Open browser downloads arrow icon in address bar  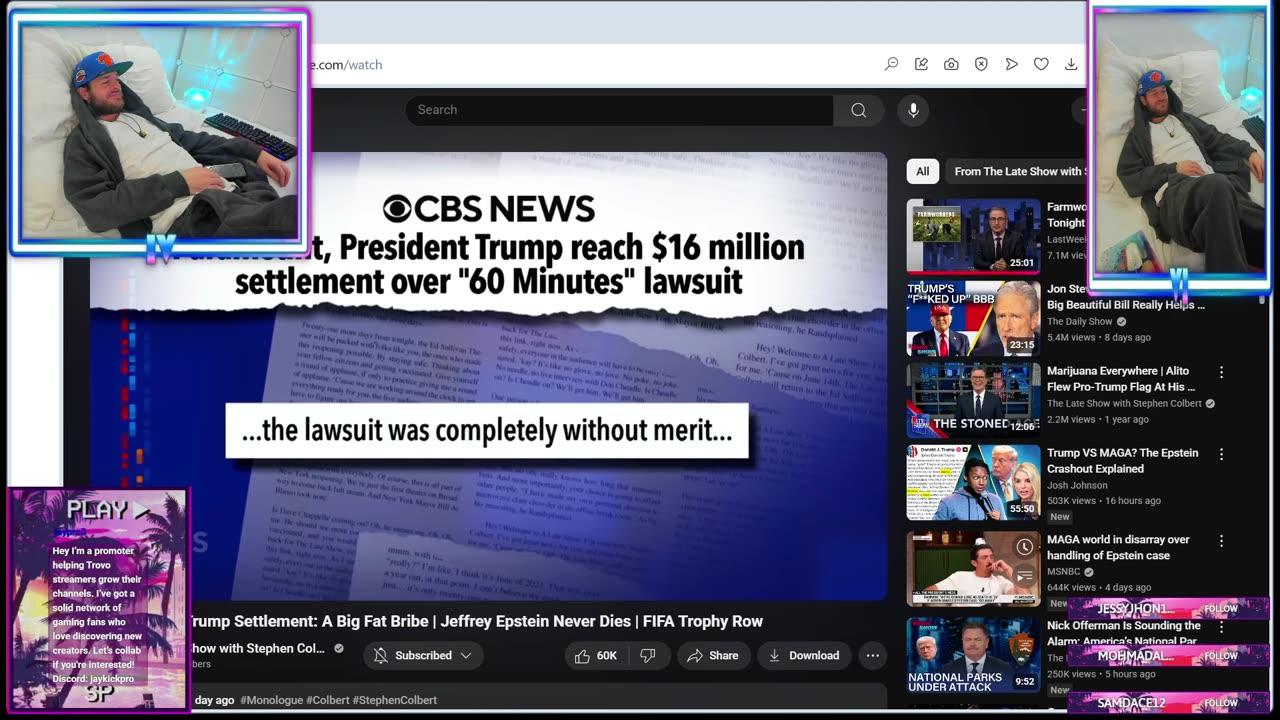click(1071, 64)
